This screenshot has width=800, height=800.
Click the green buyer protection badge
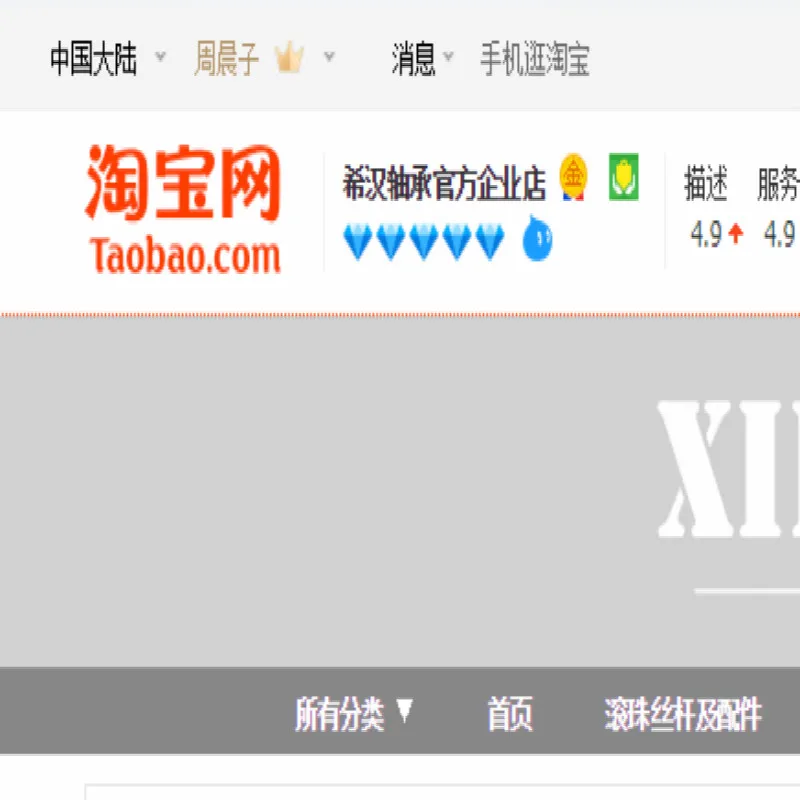(623, 177)
